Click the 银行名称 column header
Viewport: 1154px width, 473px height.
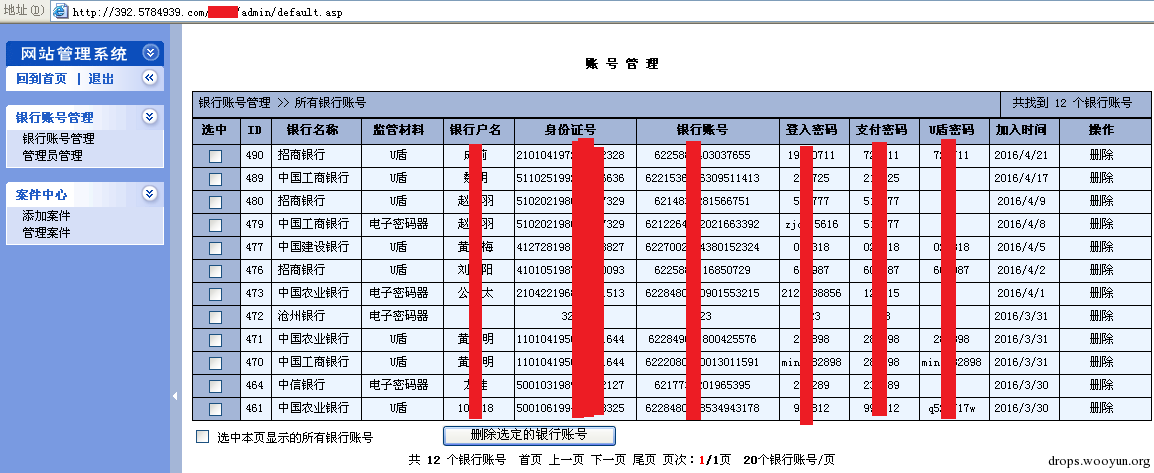(x=314, y=130)
